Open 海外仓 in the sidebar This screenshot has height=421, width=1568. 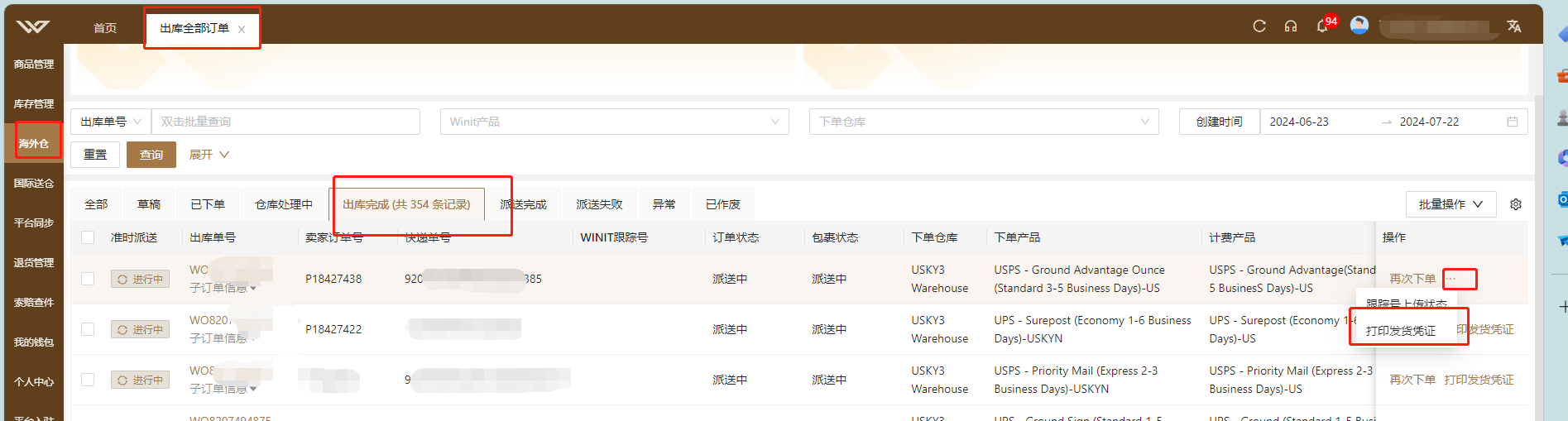click(x=34, y=143)
